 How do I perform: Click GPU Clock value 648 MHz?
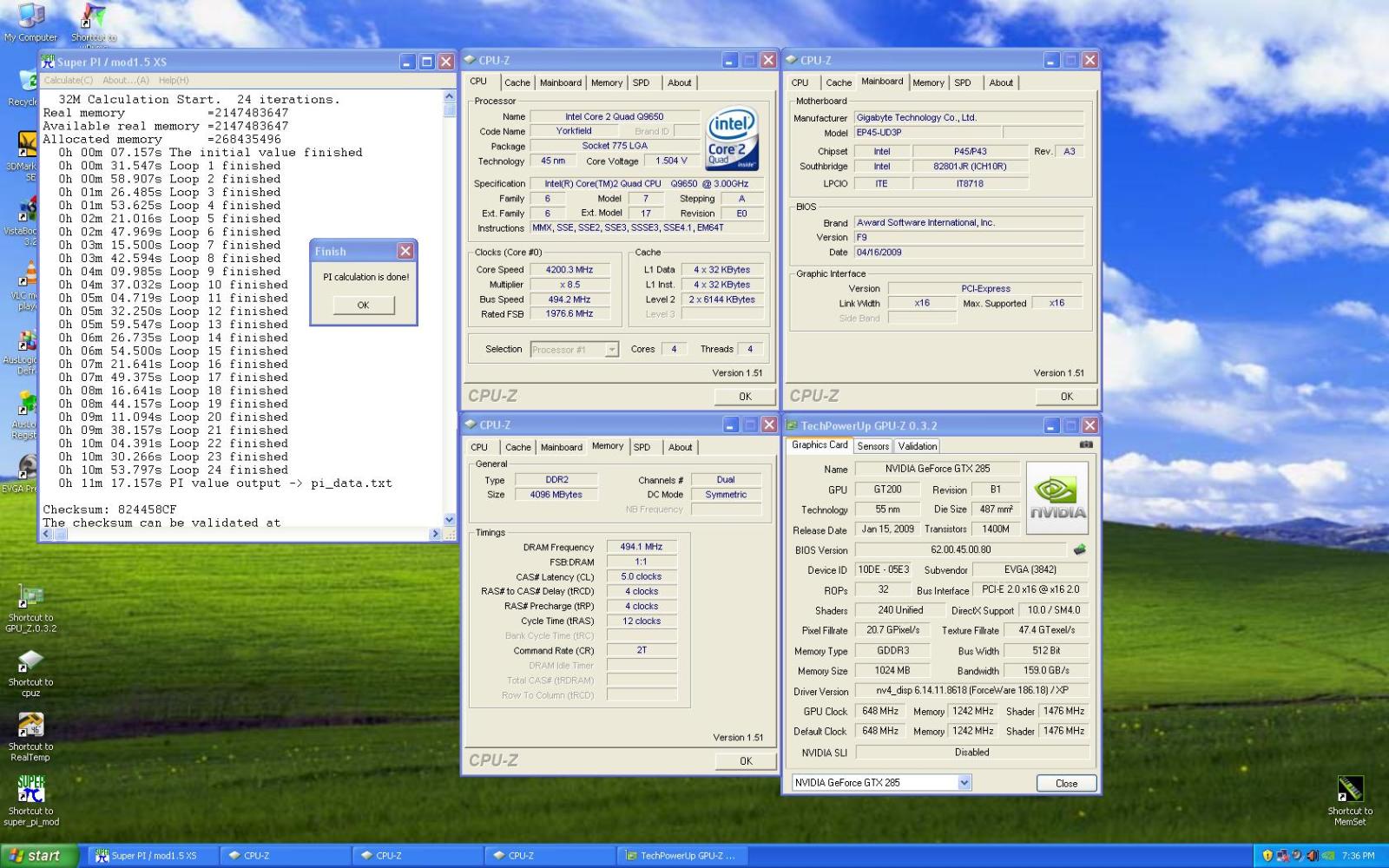tap(880, 711)
